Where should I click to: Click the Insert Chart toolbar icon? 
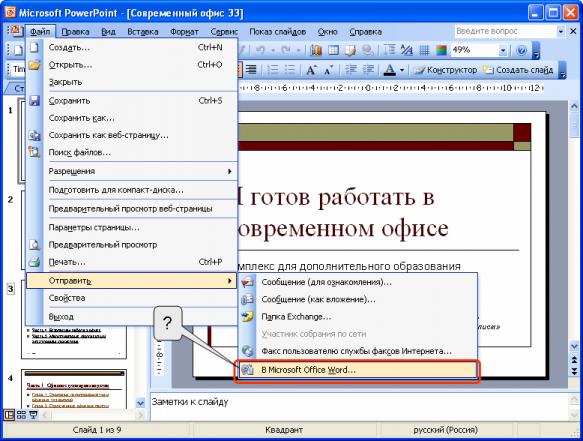(316, 50)
